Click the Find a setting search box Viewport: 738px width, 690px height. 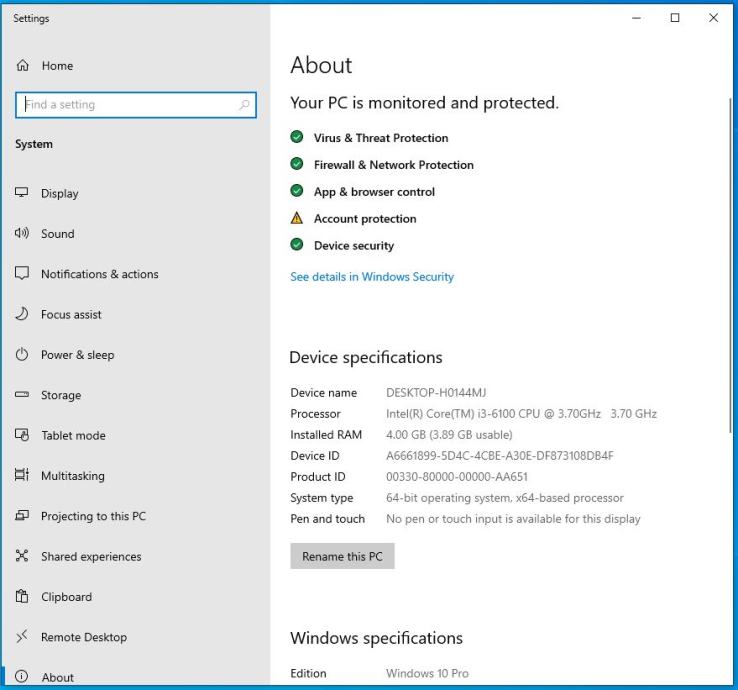point(125,105)
